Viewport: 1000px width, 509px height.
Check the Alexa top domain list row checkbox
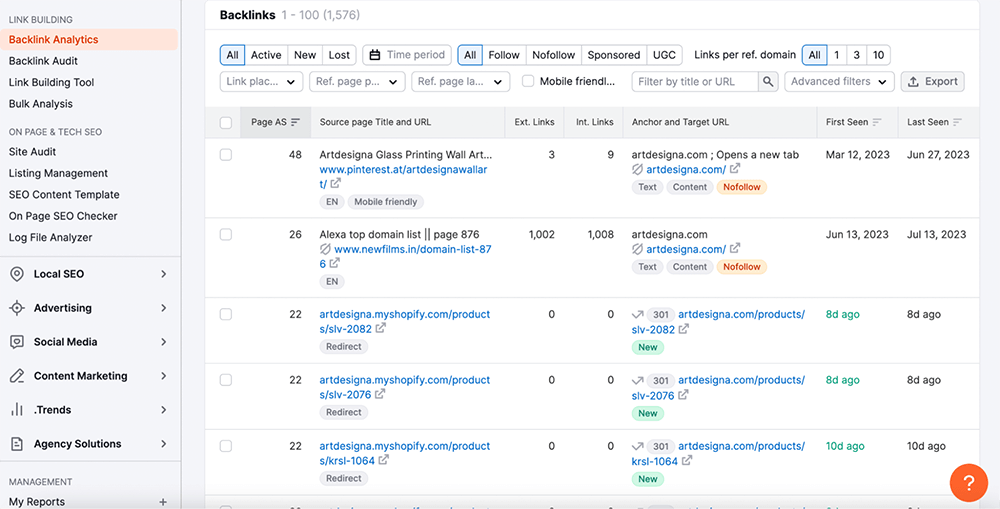click(226, 234)
